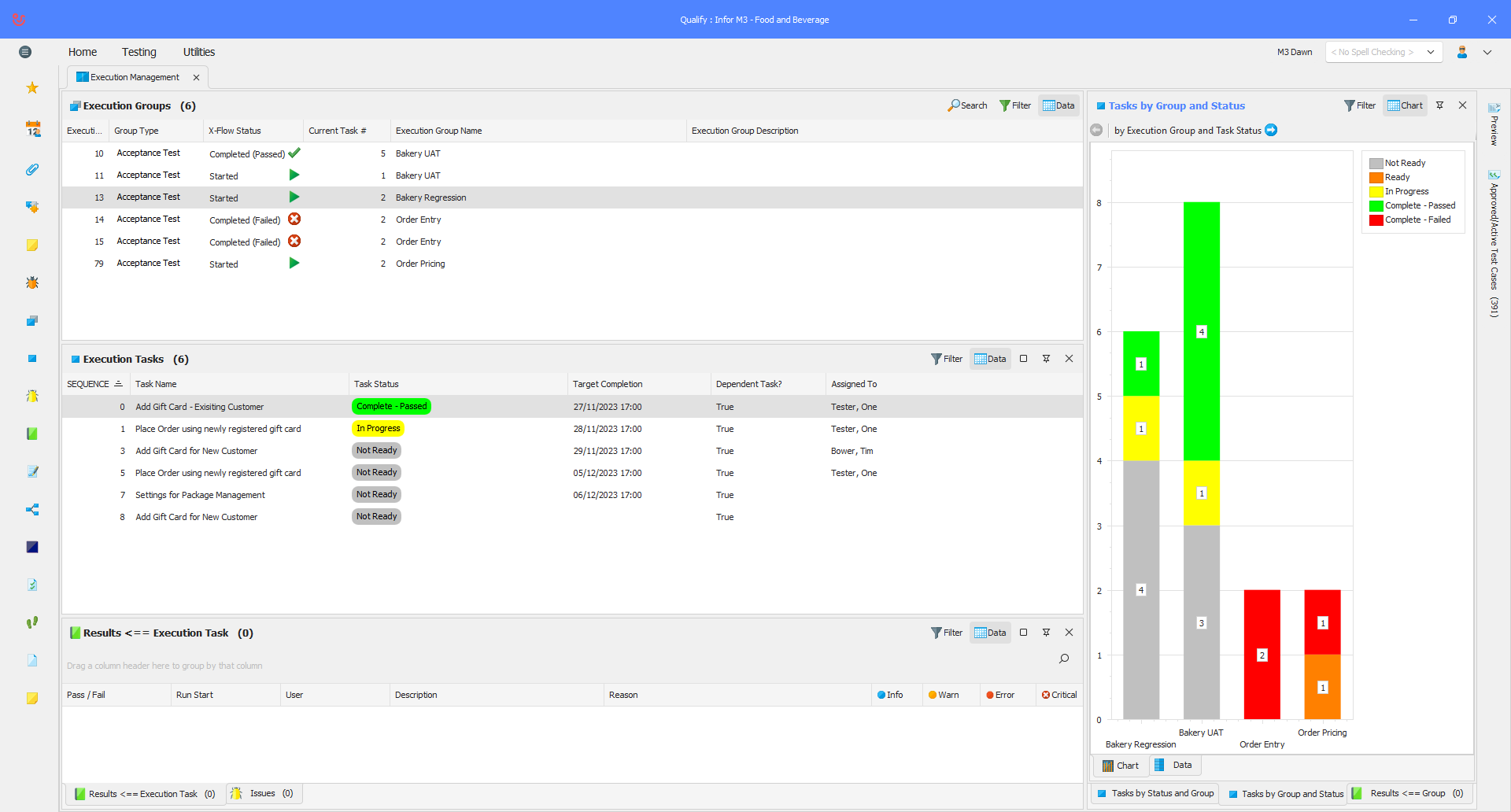
Task: Pin the Execution Tasks panel
Action: (x=1047, y=359)
